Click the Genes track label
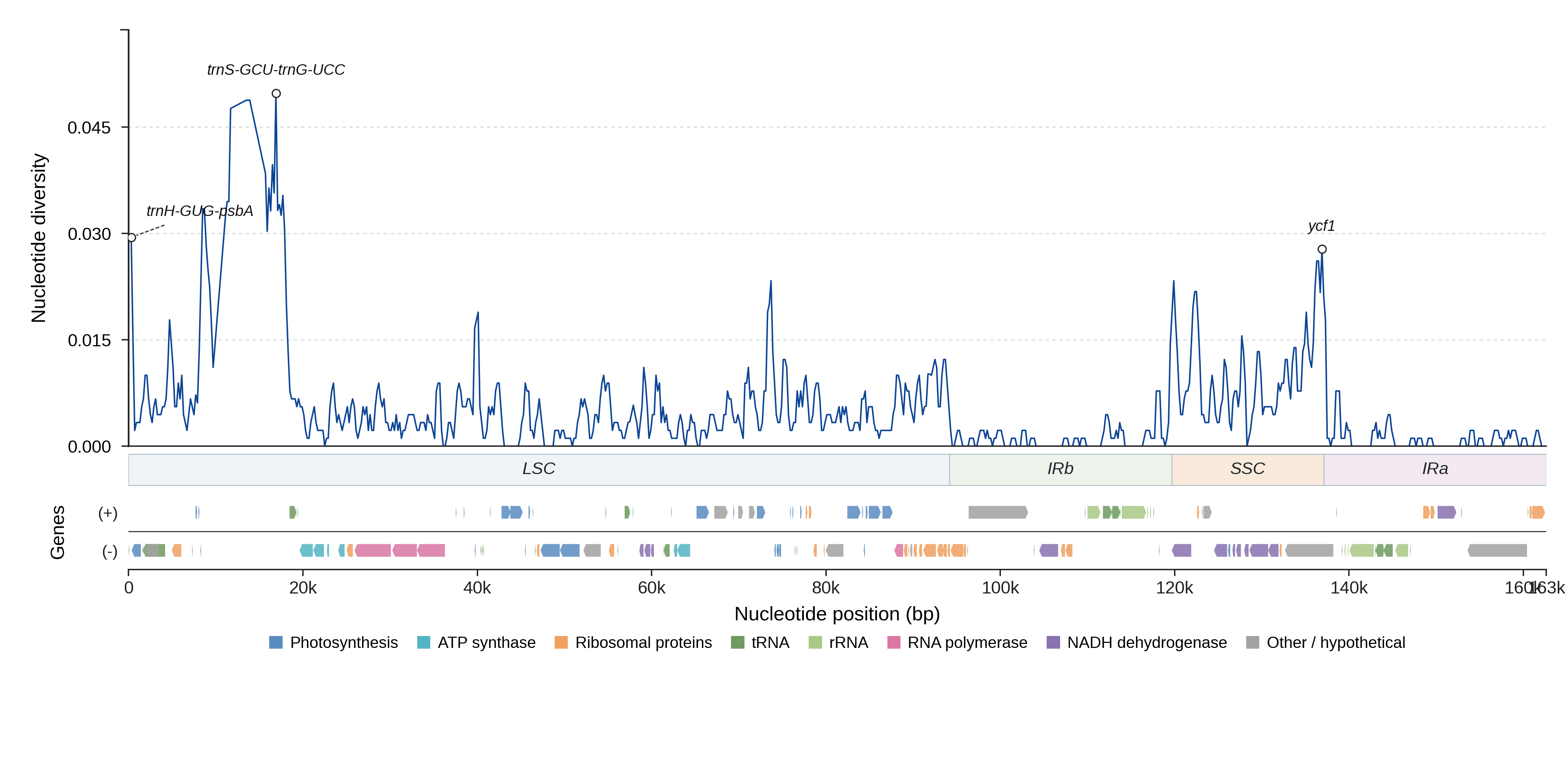Image resolution: width=1568 pixels, height=763 pixels. click(x=57, y=532)
